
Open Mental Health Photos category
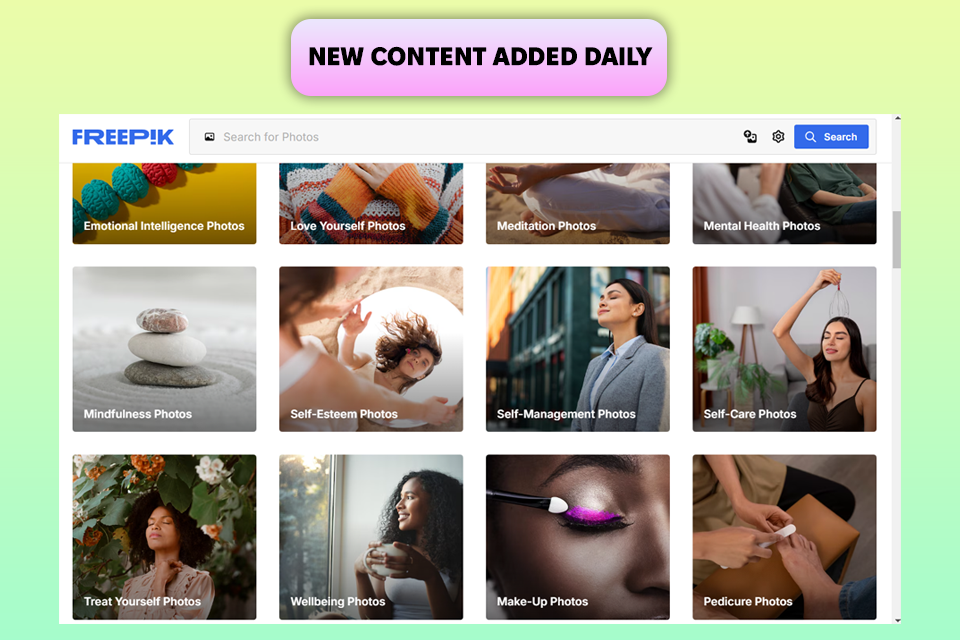784,203
